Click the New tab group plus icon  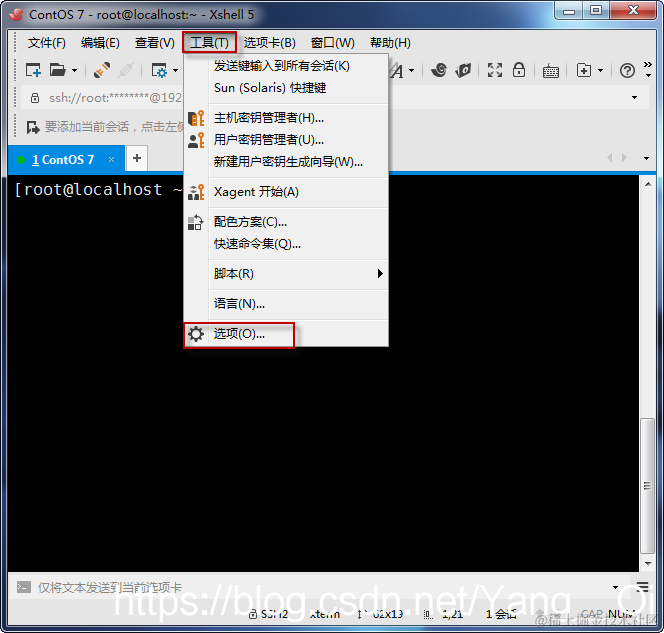[x=584, y=70]
